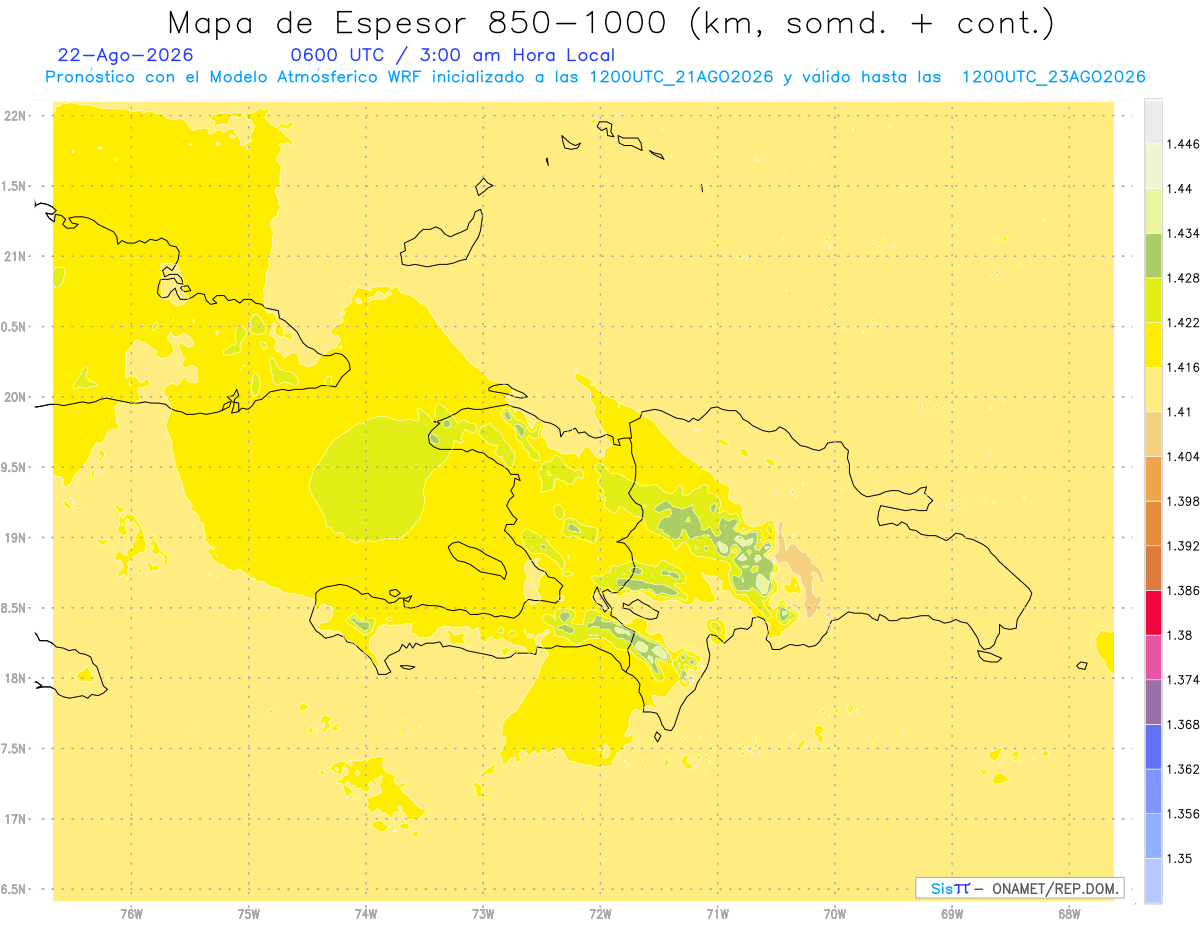This screenshot has width=1200, height=927.
Task: Click the purple legend segment between 1.368 and 1.374
Action: 1153,702
